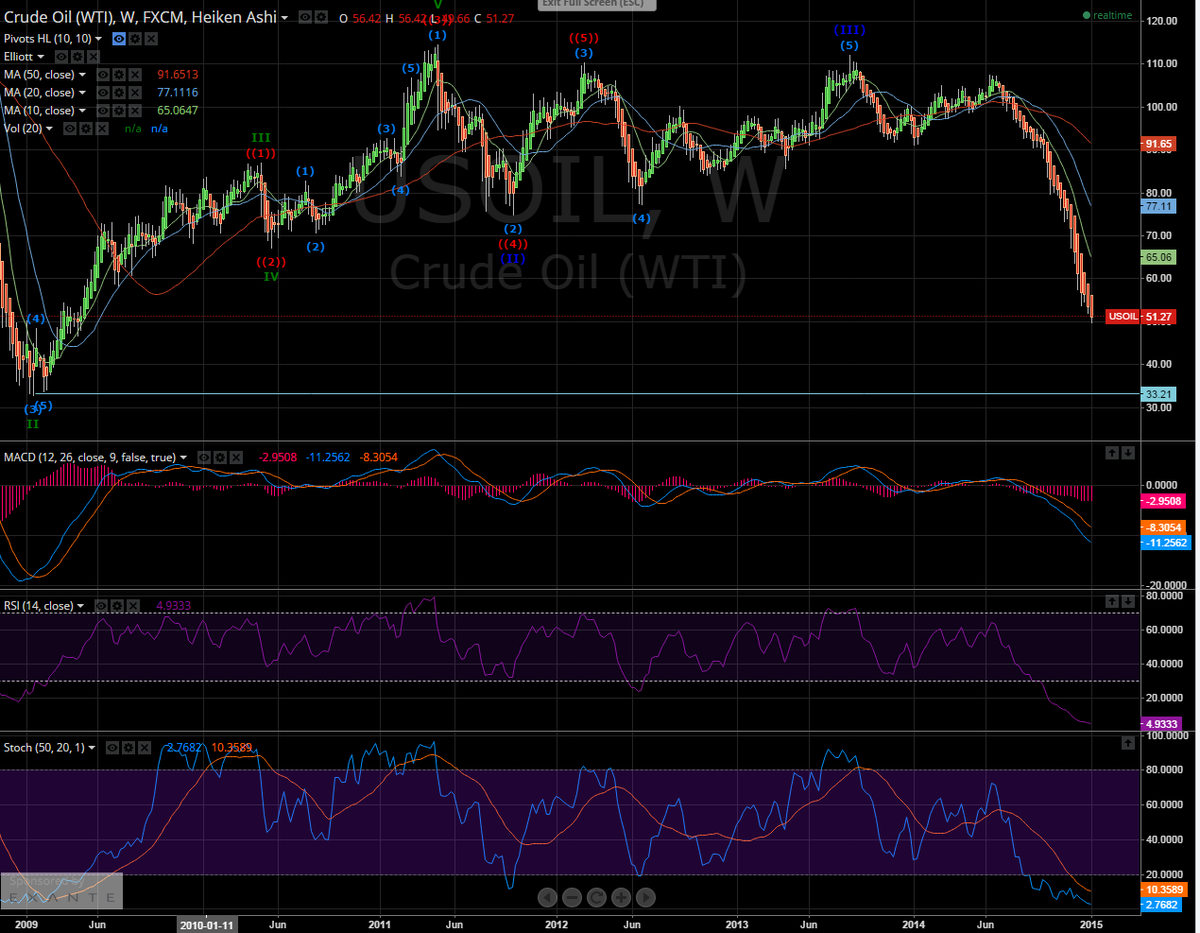Expand the Vol (20) dropdown
1200x933 pixels.
point(49,128)
